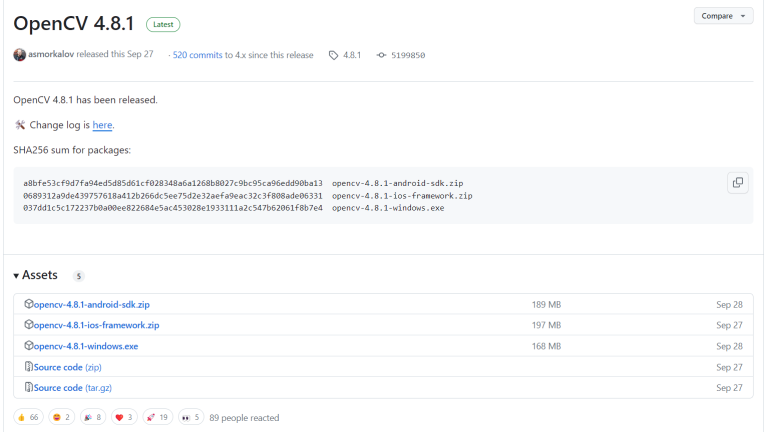Click the commit icon beside 5199850
The height and width of the screenshot is (432, 773).
tap(381, 55)
